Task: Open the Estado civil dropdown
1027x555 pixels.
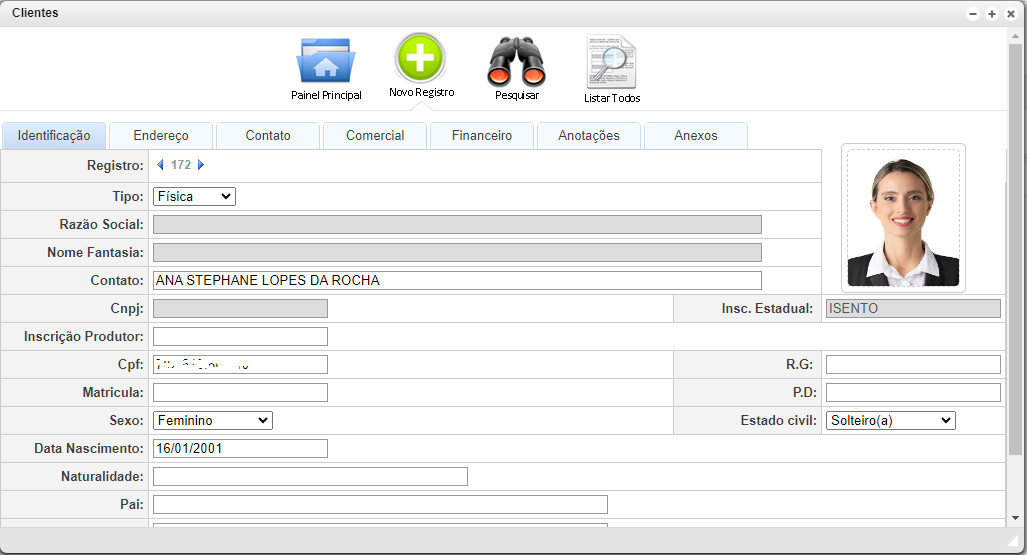Action: coord(890,421)
